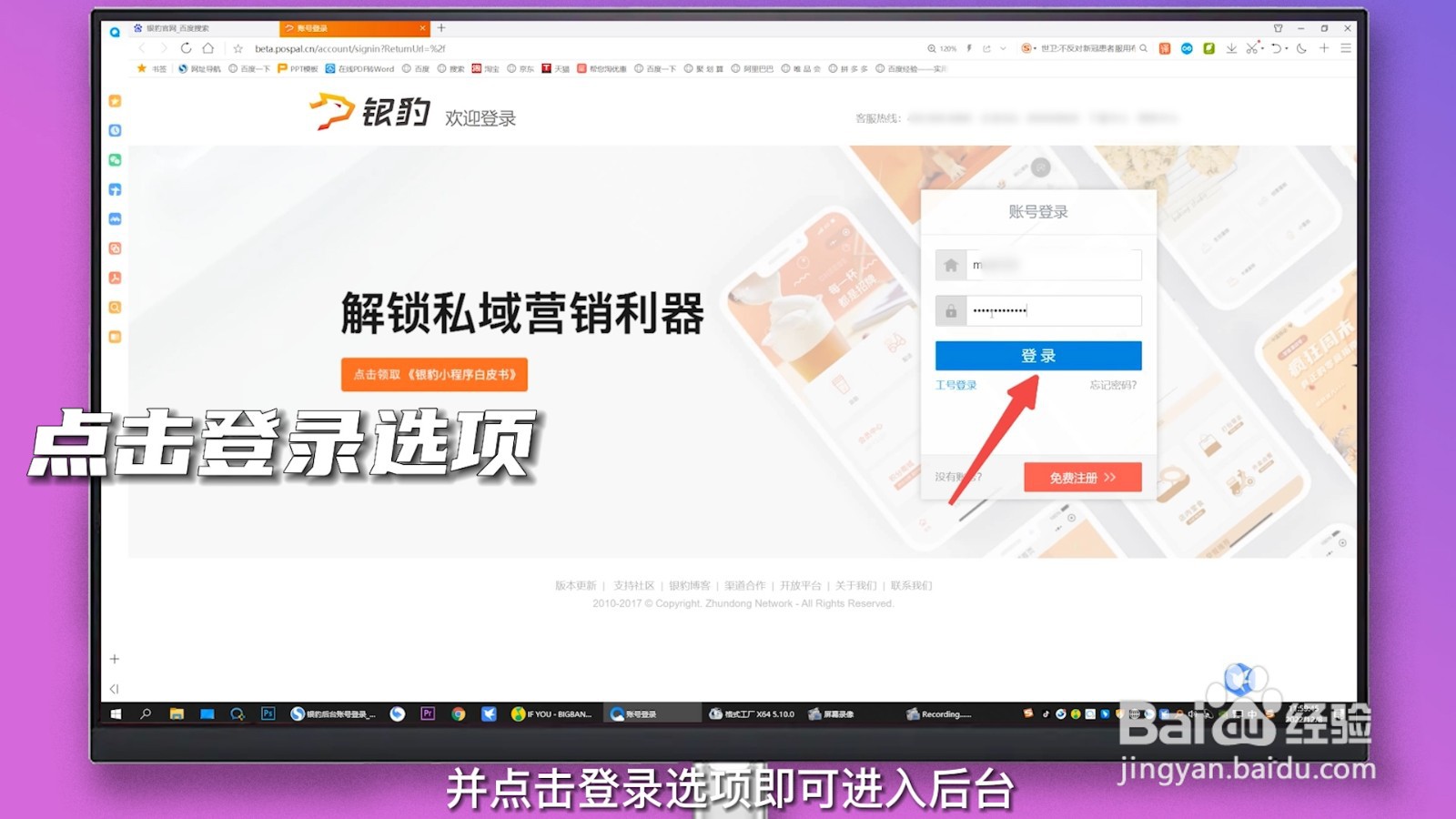Select the scissors screenshot tool in the toolbar
This screenshot has height=819, width=1456.
1252,48
